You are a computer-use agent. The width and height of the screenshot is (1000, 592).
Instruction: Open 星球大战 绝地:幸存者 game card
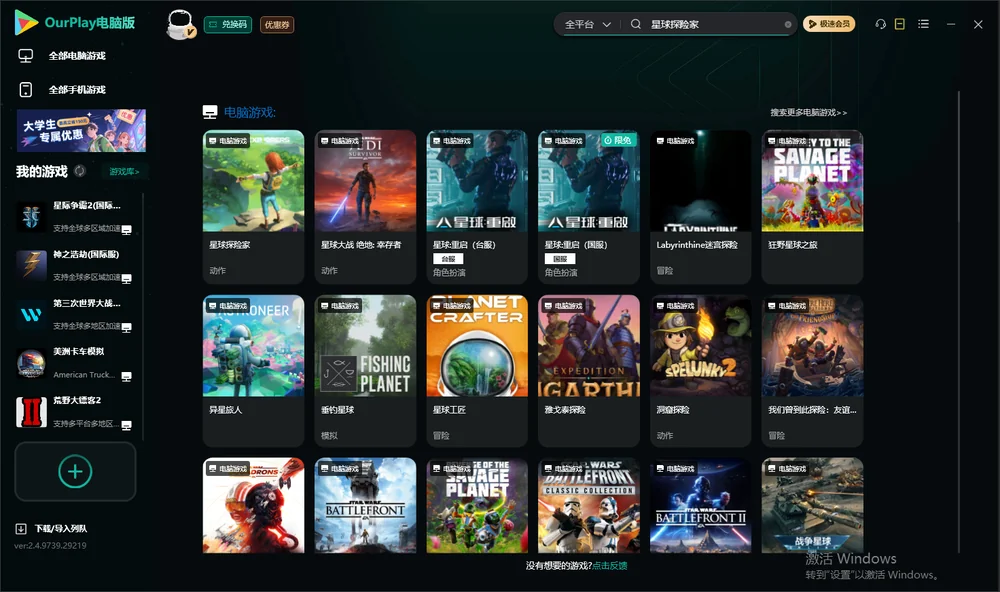tap(365, 207)
